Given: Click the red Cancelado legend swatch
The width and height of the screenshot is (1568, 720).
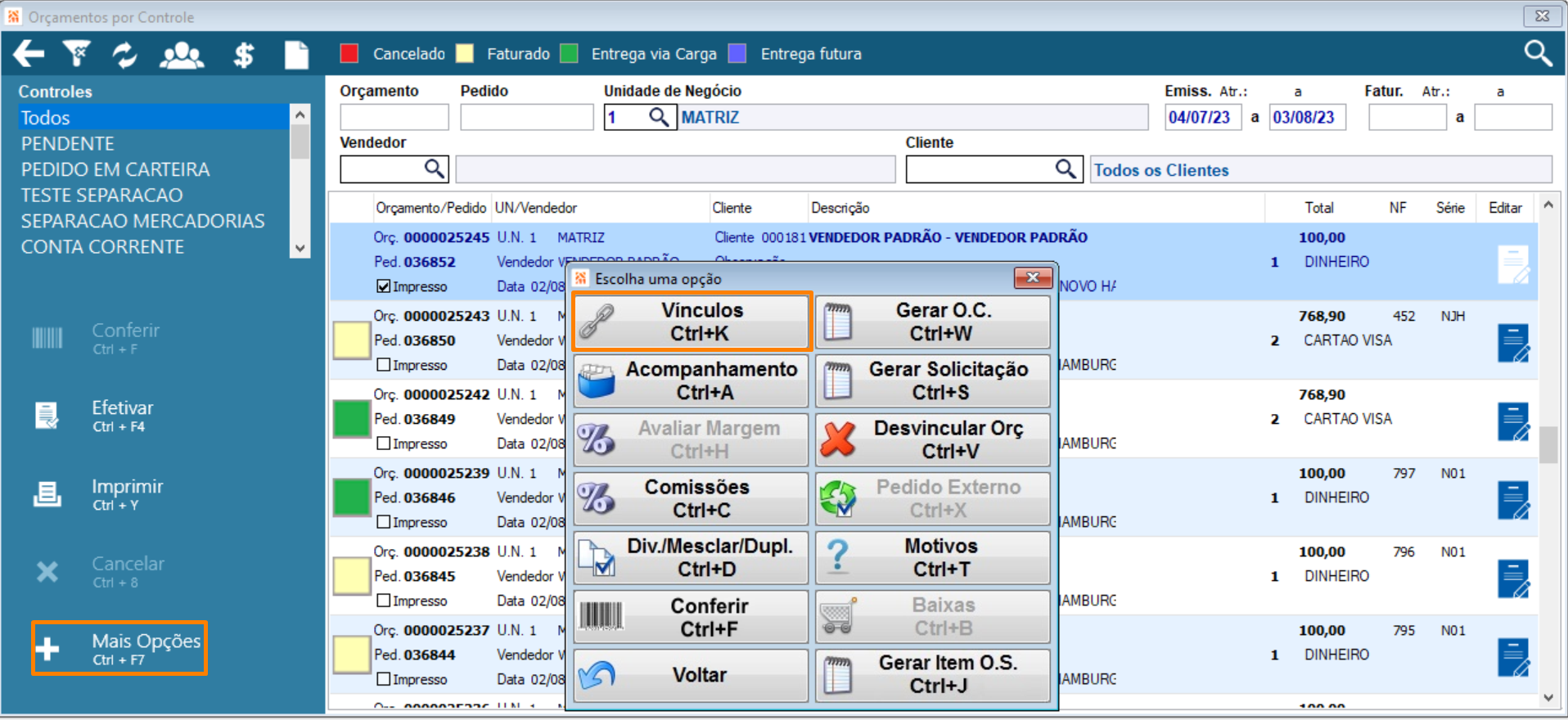Looking at the screenshot, I should click(x=349, y=54).
